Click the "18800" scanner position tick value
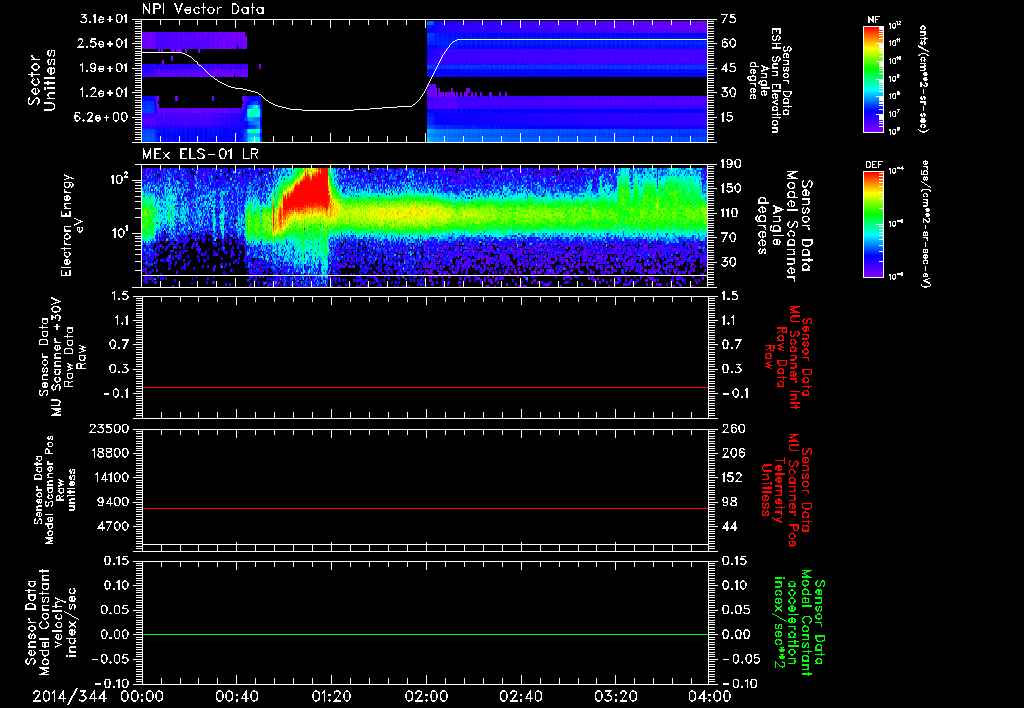Viewport: 1024px width, 708px height. (109, 453)
